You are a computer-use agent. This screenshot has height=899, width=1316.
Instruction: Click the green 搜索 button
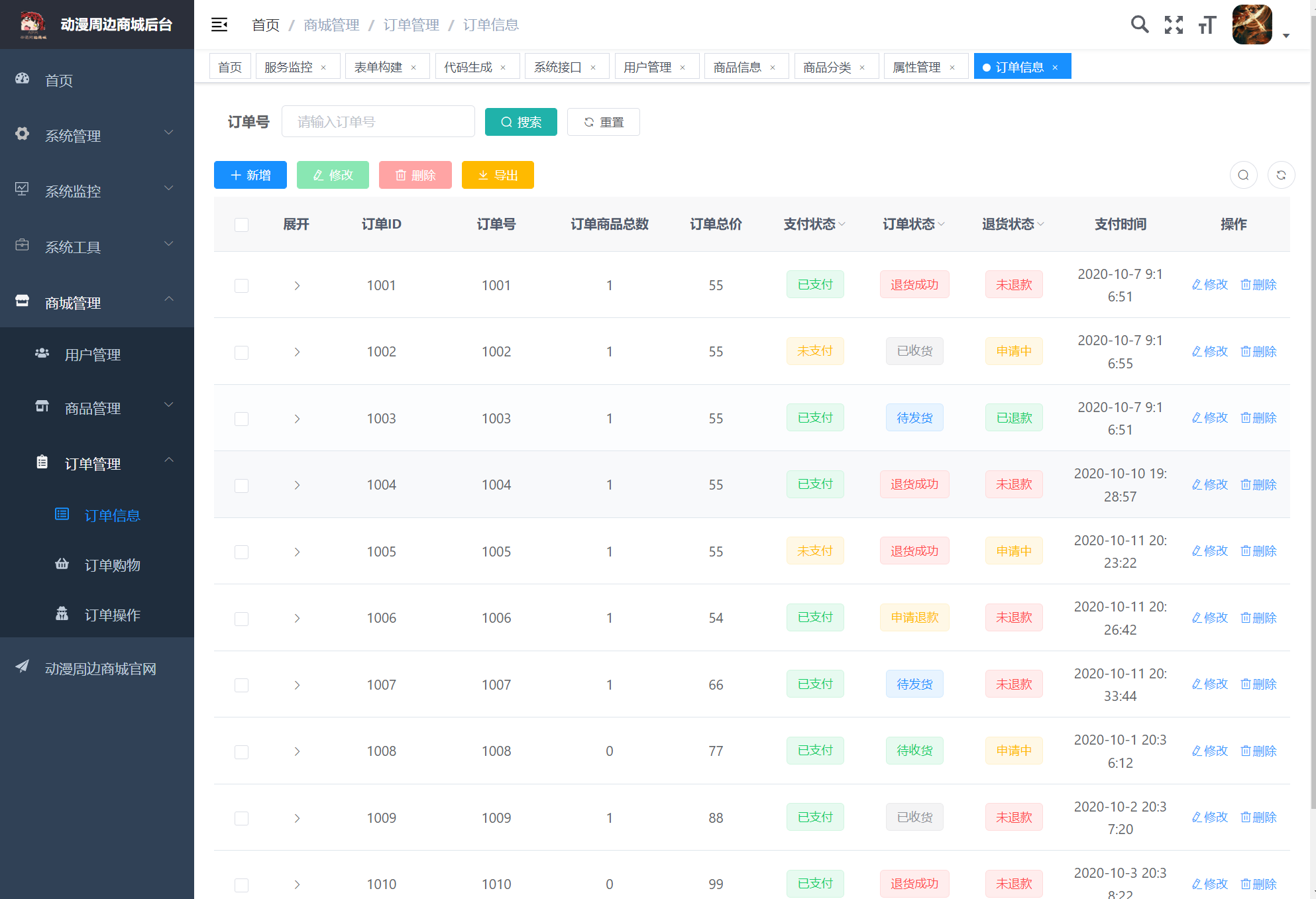point(521,122)
